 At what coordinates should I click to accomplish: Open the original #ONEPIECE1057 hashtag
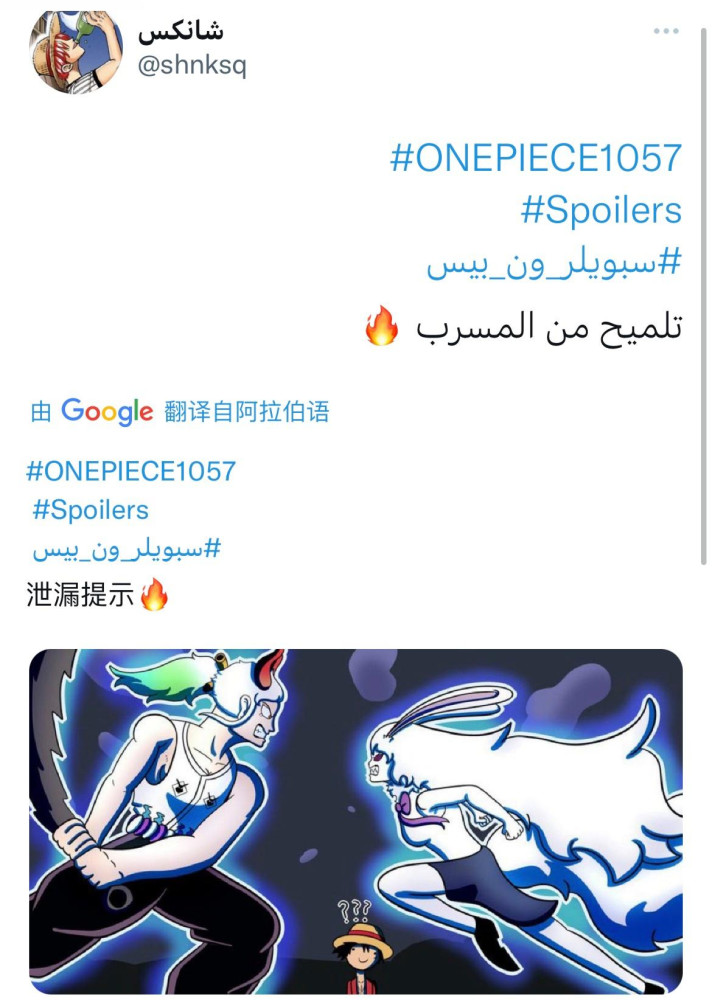tap(536, 158)
